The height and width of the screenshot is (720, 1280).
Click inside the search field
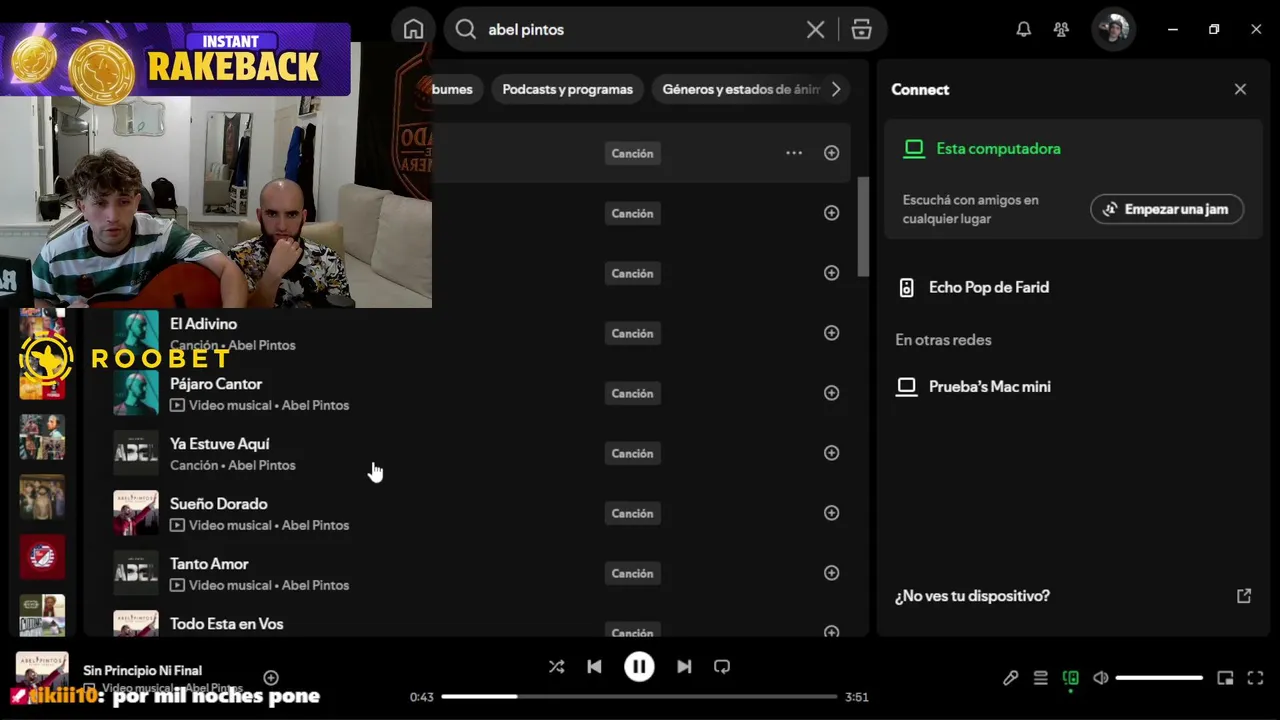[640, 30]
